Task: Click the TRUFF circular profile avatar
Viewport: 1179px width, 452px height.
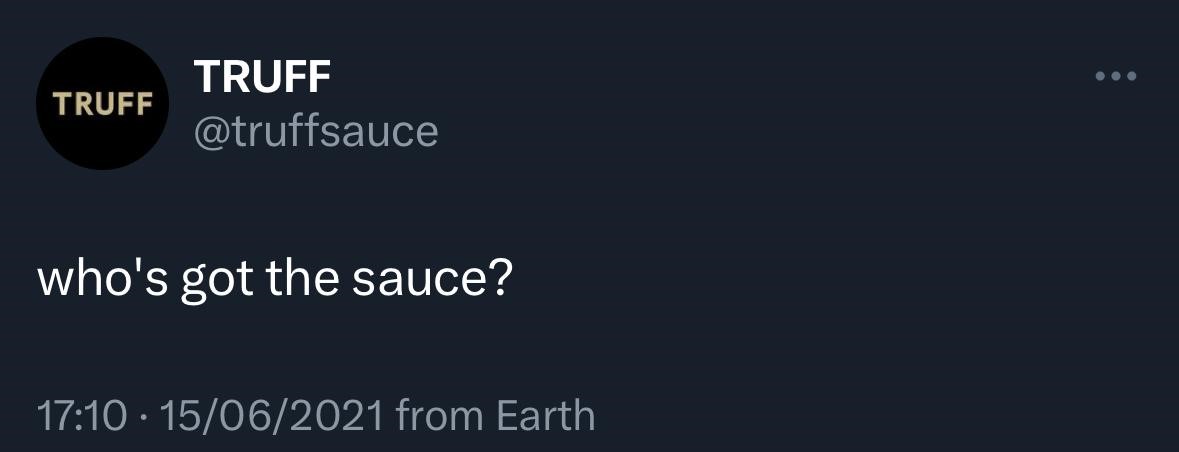Action: click(x=102, y=104)
